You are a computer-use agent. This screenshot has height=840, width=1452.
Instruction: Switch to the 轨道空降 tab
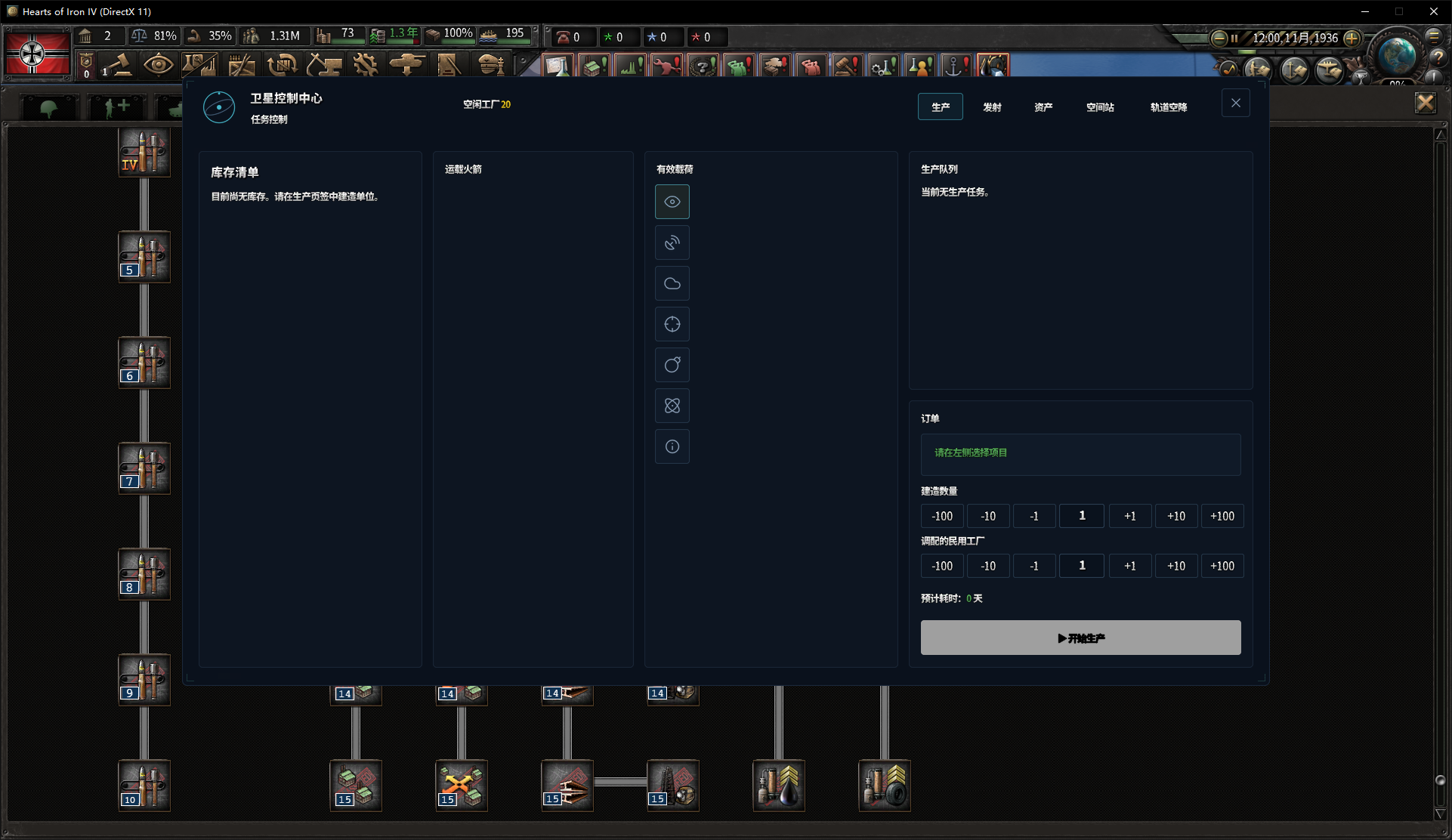pyautogui.click(x=1169, y=107)
